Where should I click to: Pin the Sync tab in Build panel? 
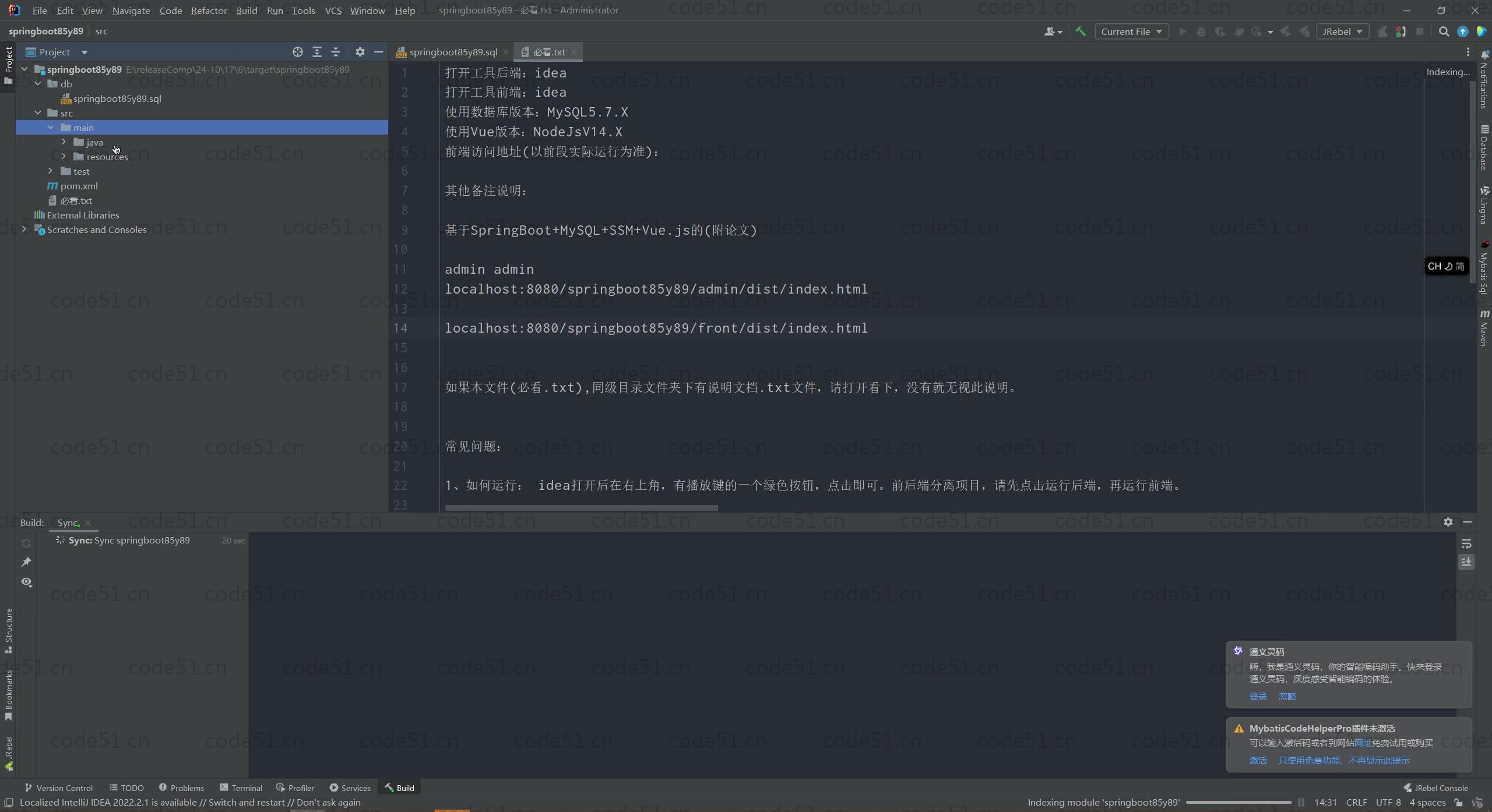pos(26,562)
